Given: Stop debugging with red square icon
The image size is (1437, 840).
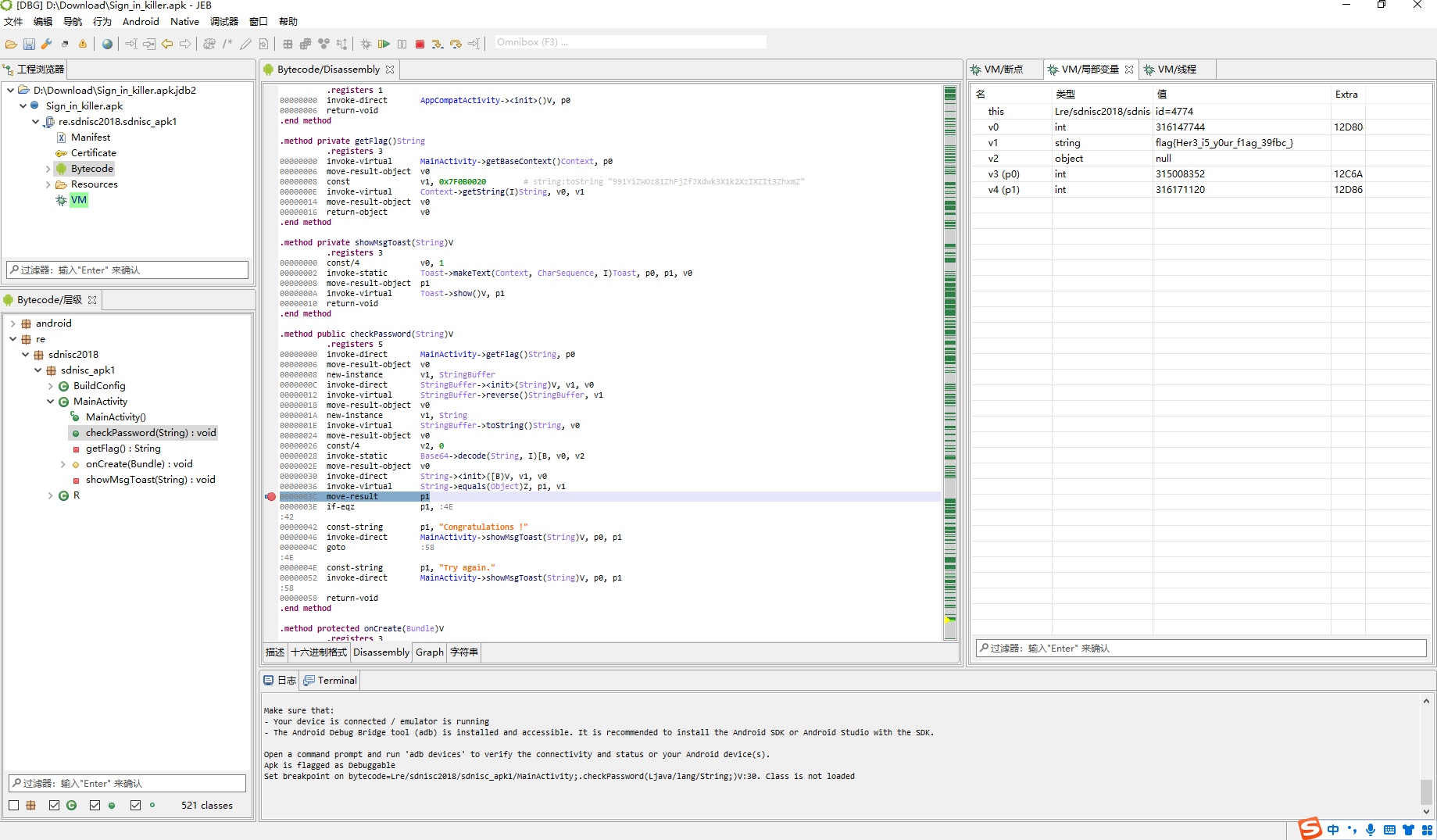Looking at the screenshot, I should pos(420,44).
